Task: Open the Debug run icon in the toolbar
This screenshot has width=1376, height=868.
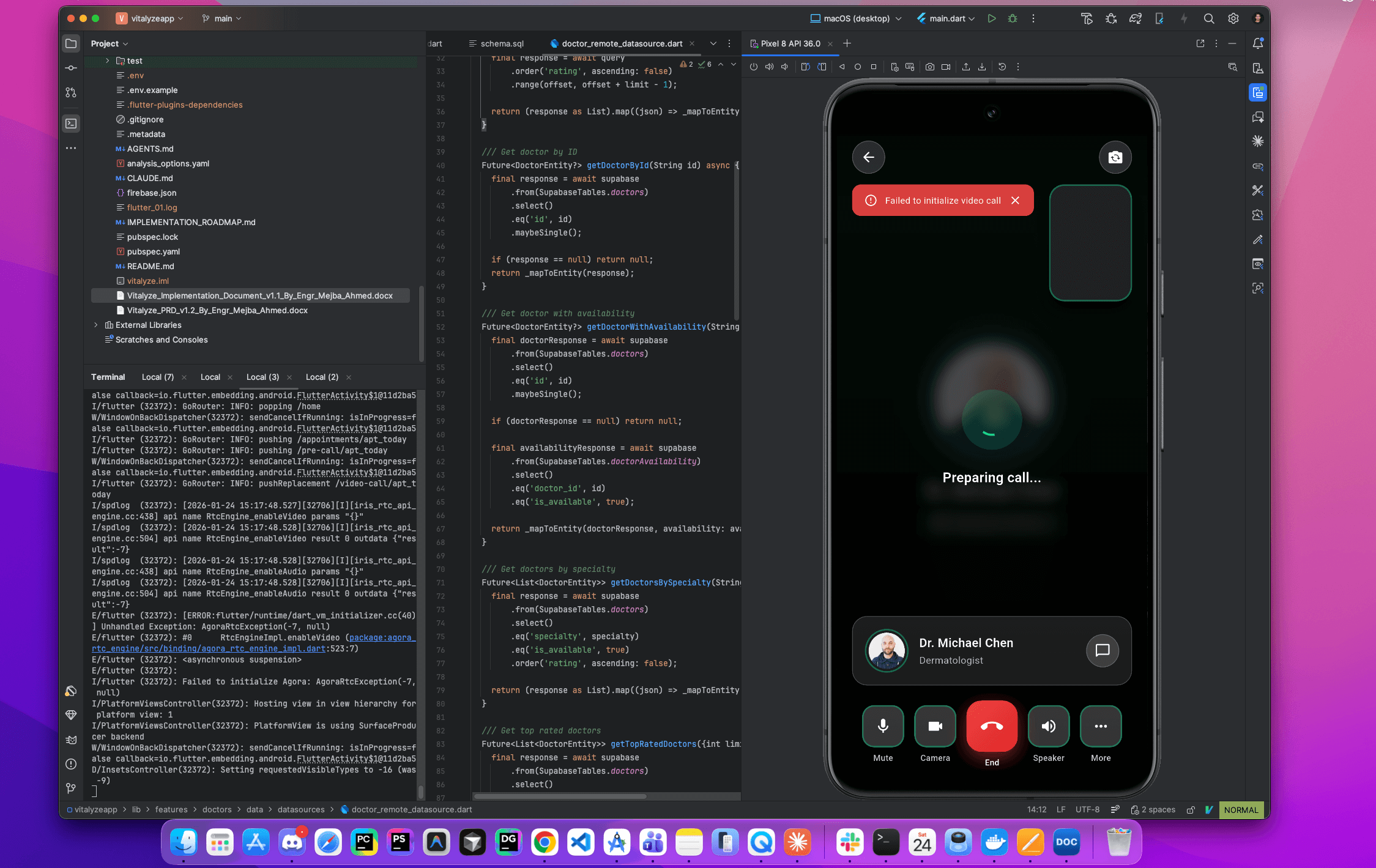Action: [1013, 18]
